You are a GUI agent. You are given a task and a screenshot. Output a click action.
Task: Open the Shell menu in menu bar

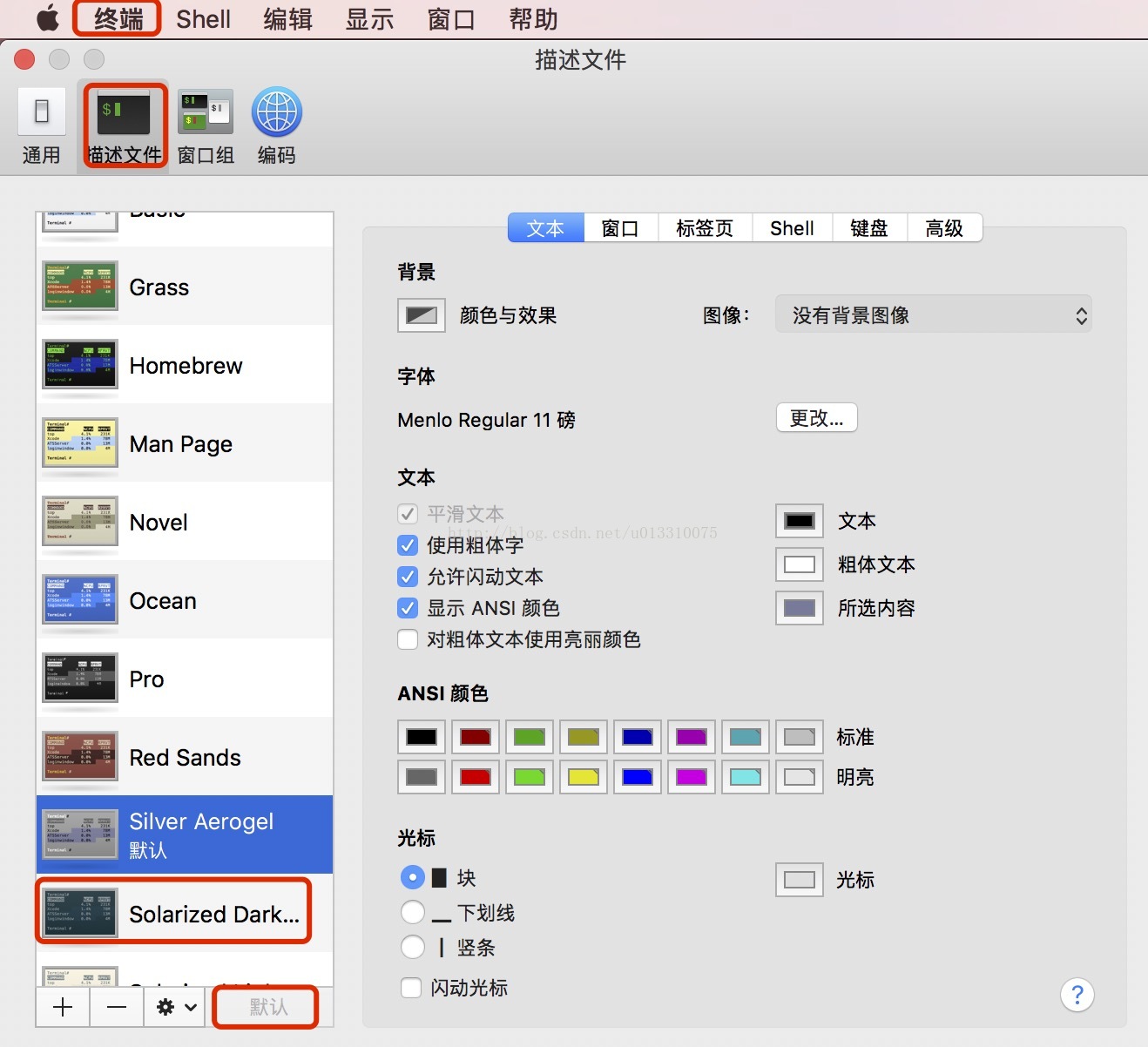tap(203, 18)
